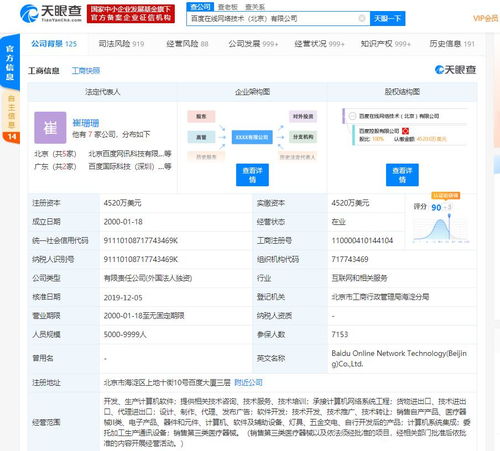Click the 高管 node in structure diagram
Viewport: 500px width, 451px height.
201,137
